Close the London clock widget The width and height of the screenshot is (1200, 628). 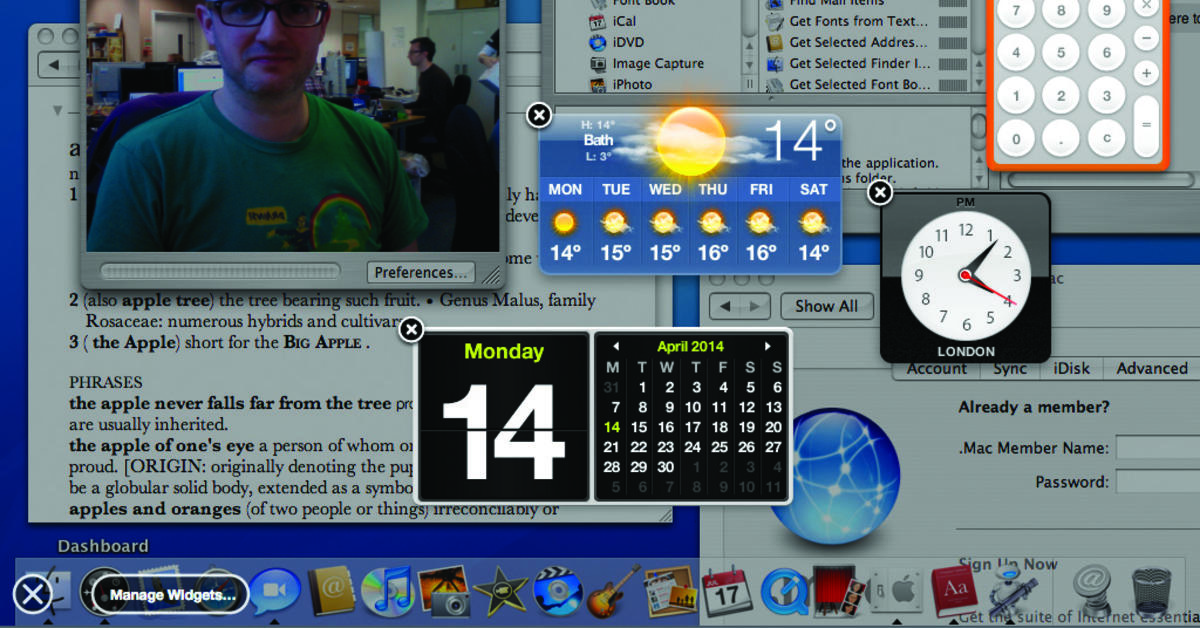[x=880, y=193]
